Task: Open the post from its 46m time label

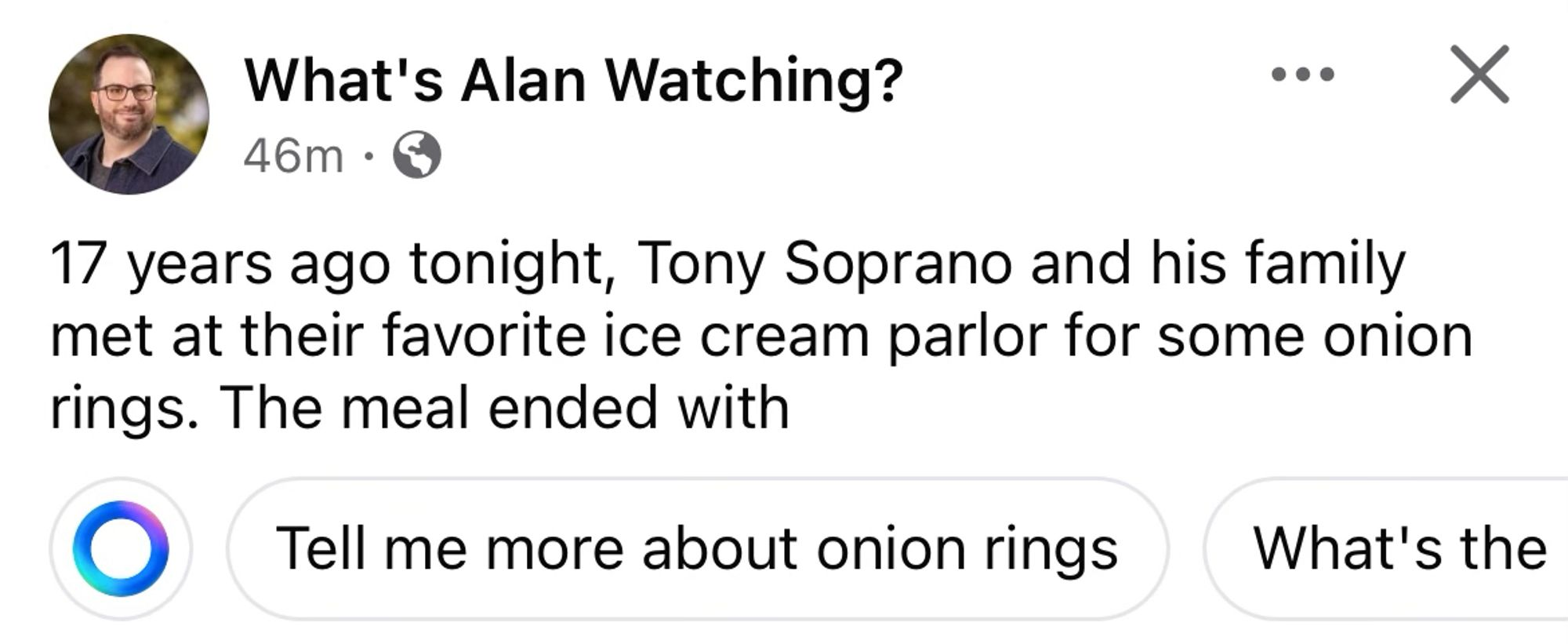Action: tap(293, 156)
